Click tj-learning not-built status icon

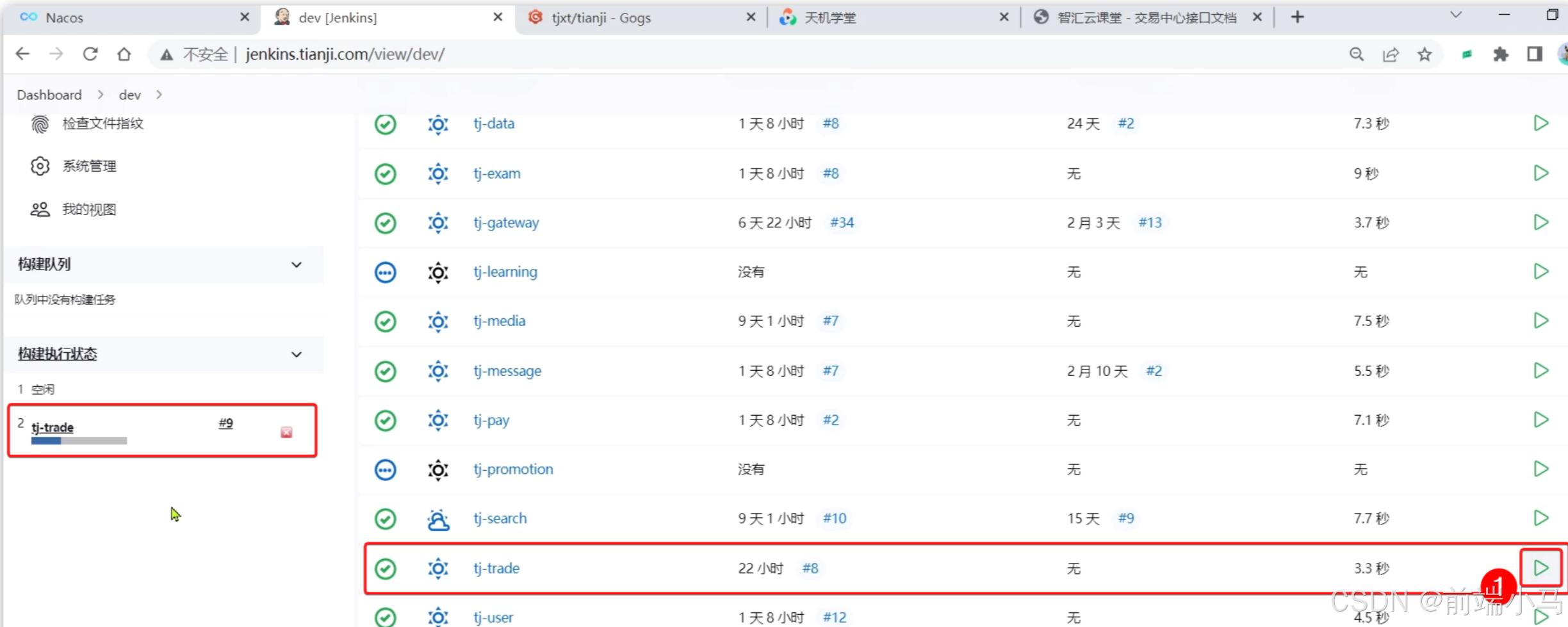click(x=385, y=272)
